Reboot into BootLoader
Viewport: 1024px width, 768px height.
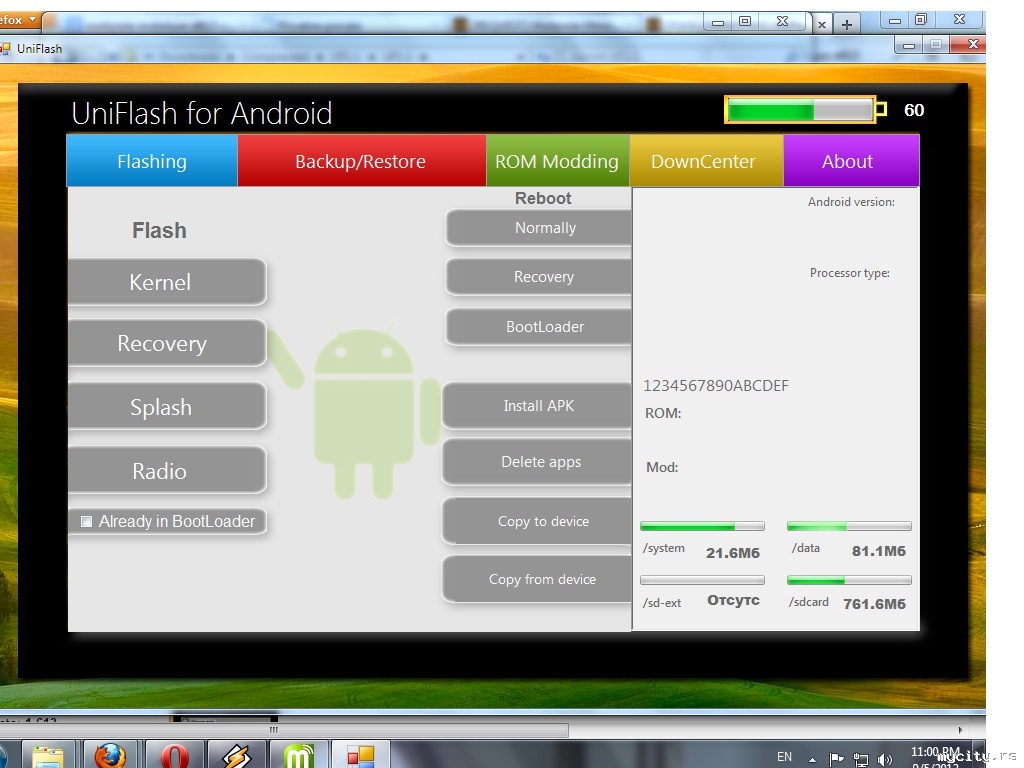pos(539,327)
